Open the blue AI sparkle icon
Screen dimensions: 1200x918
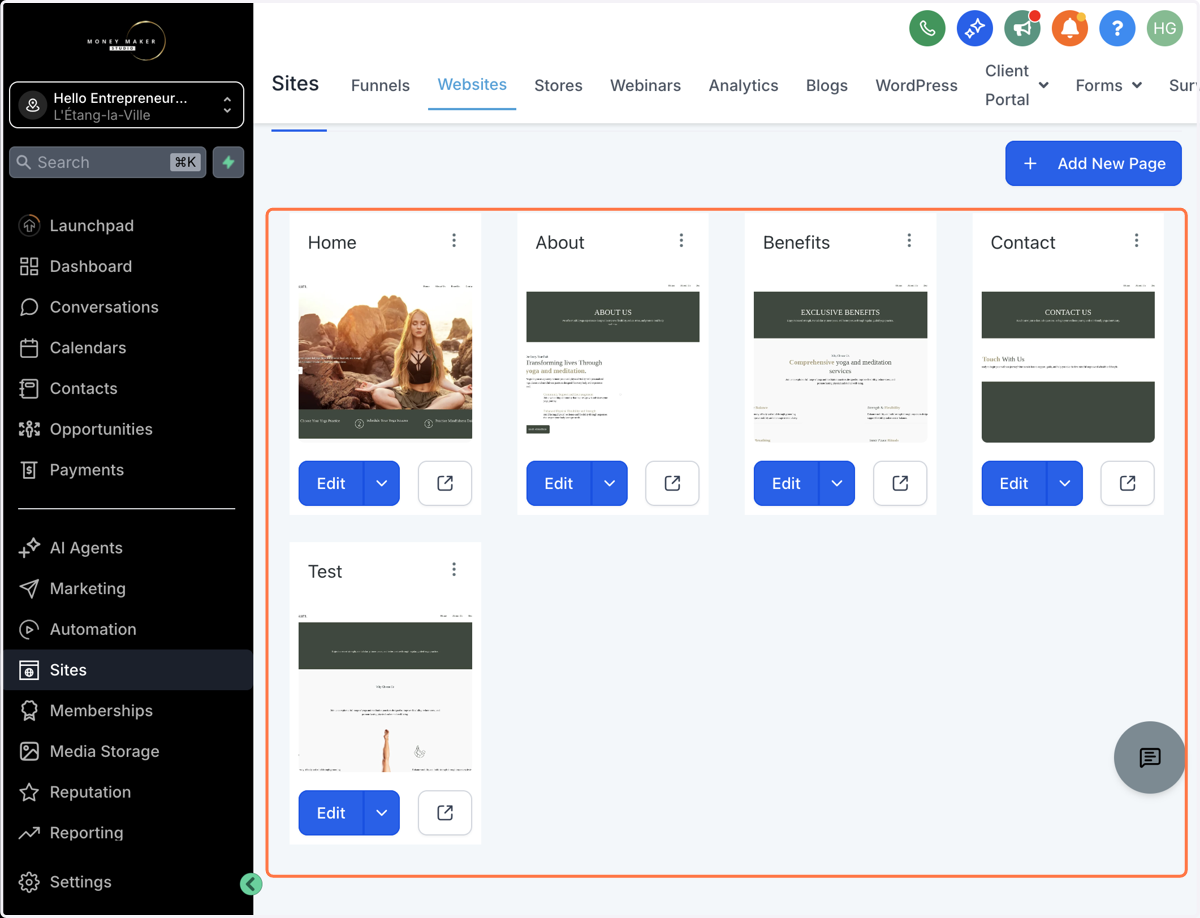[x=974, y=29]
